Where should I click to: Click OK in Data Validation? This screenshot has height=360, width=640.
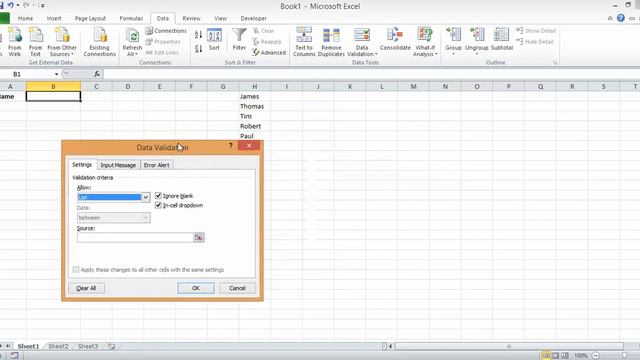coord(196,288)
